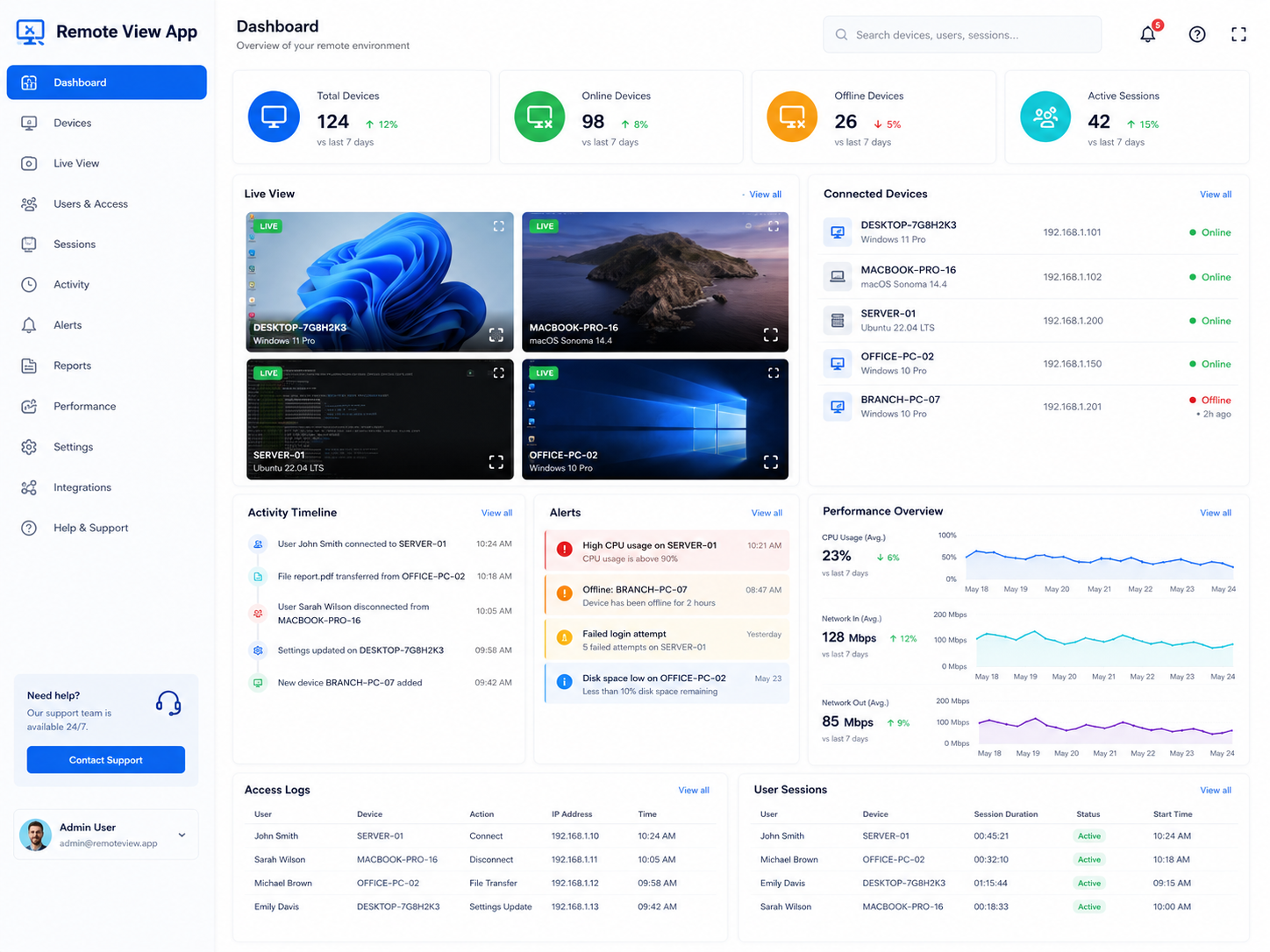Expand SERVER-01 live view bottom fullscreen icon
Image resolution: width=1270 pixels, height=952 pixels.
click(496, 462)
